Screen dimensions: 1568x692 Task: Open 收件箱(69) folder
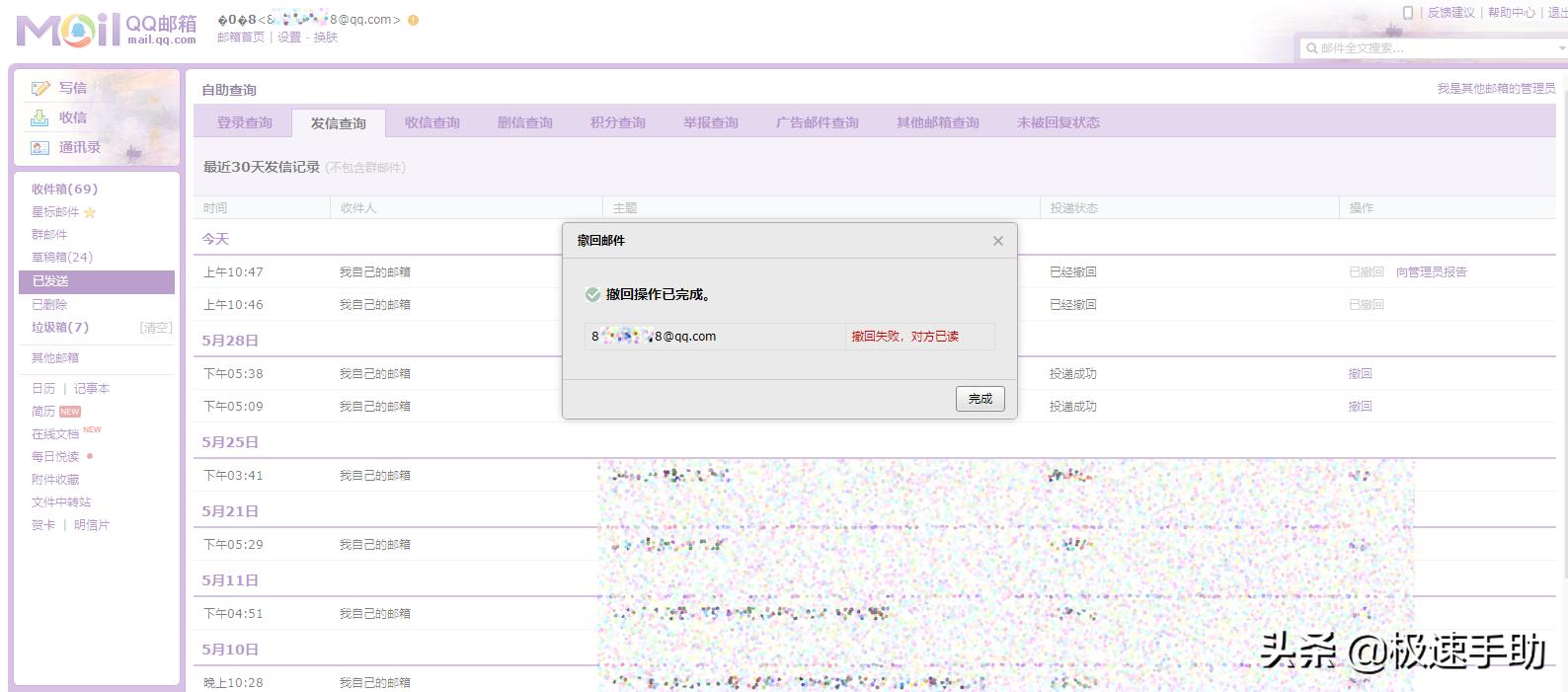64,189
